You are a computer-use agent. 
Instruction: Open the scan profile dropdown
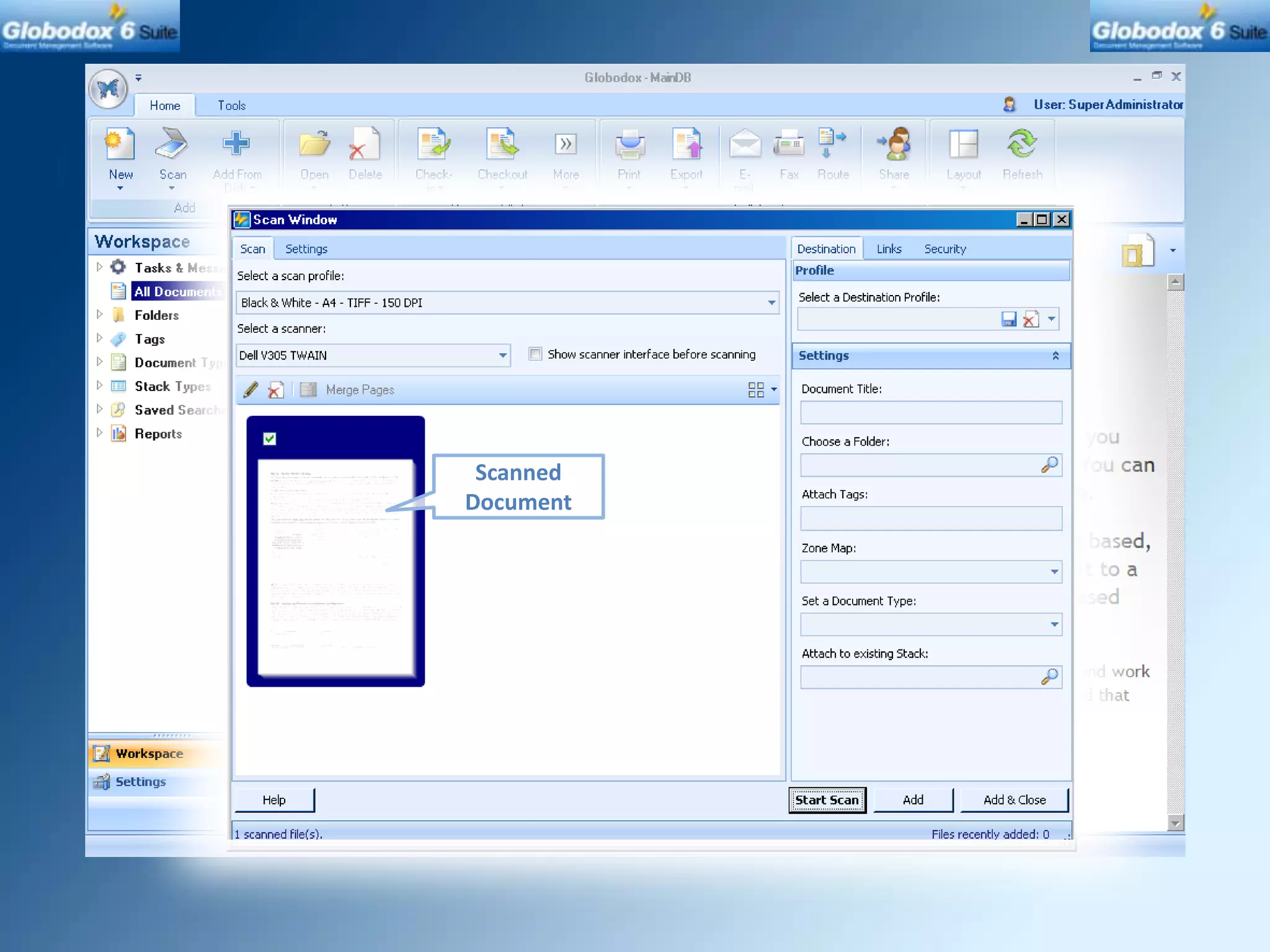coord(771,302)
